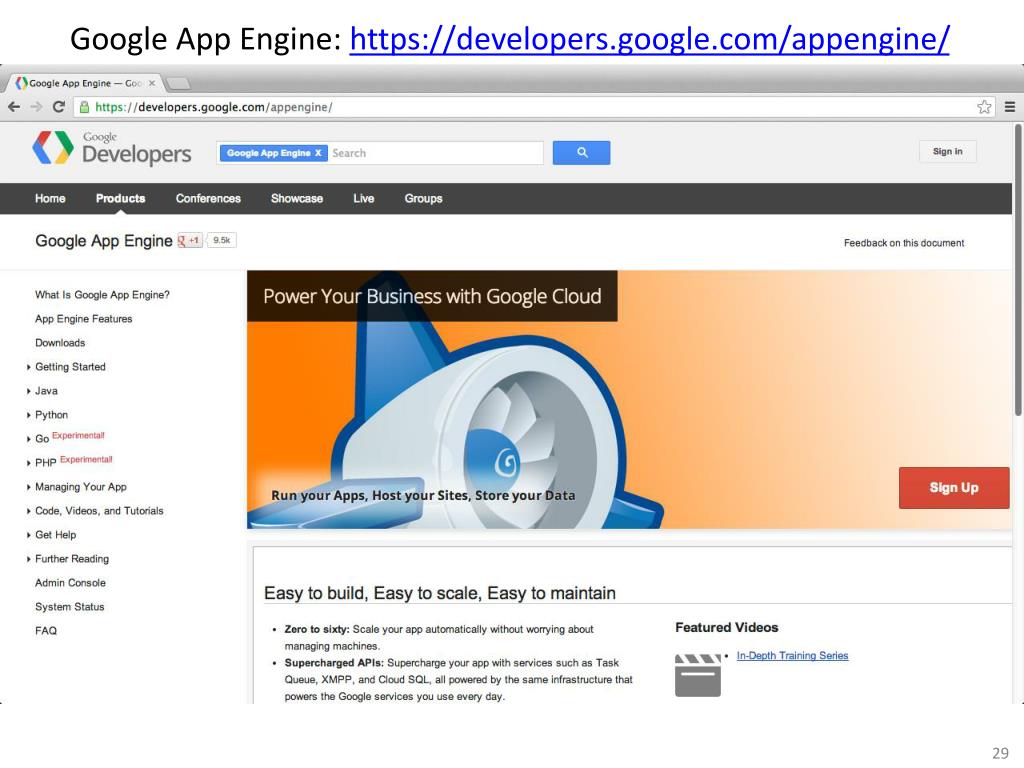1024x768 pixels.
Task: Open the Showcase navigation item
Action: [297, 199]
